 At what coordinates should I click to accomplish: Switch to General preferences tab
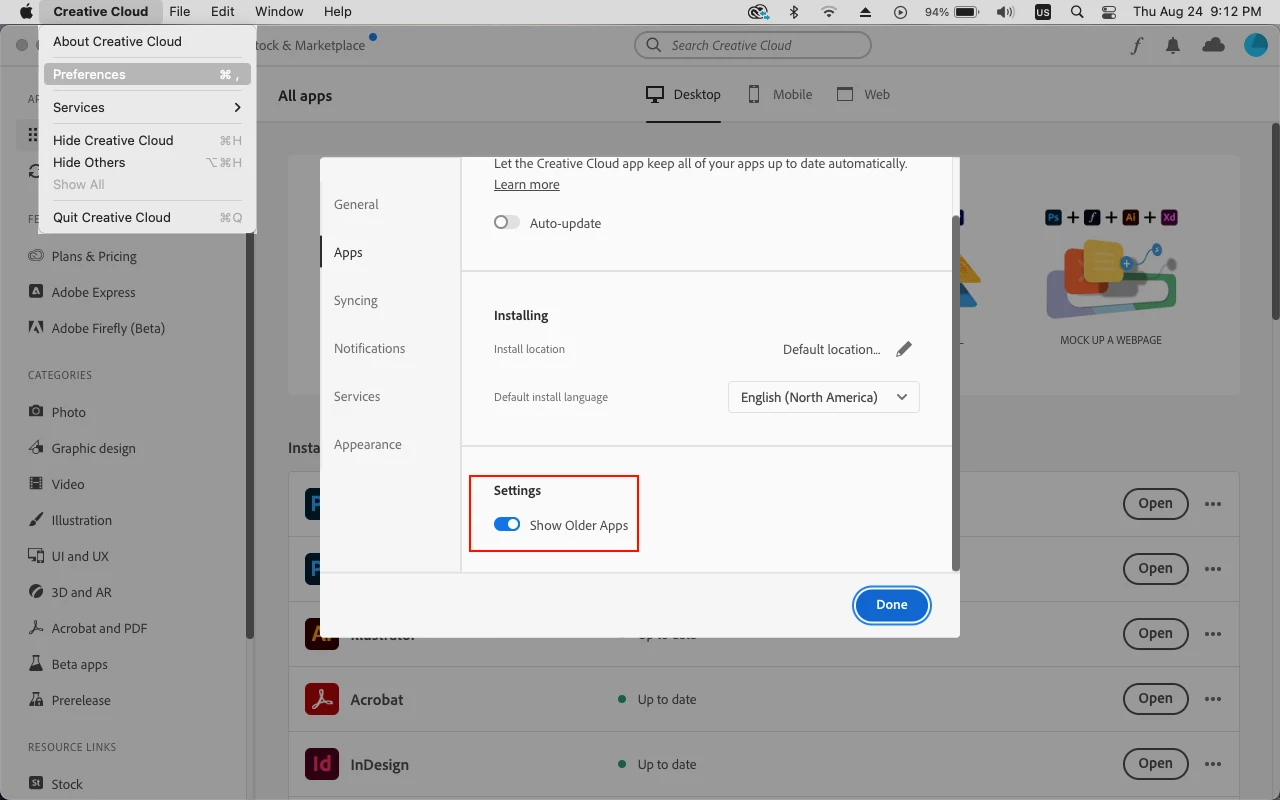tap(356, 204)
